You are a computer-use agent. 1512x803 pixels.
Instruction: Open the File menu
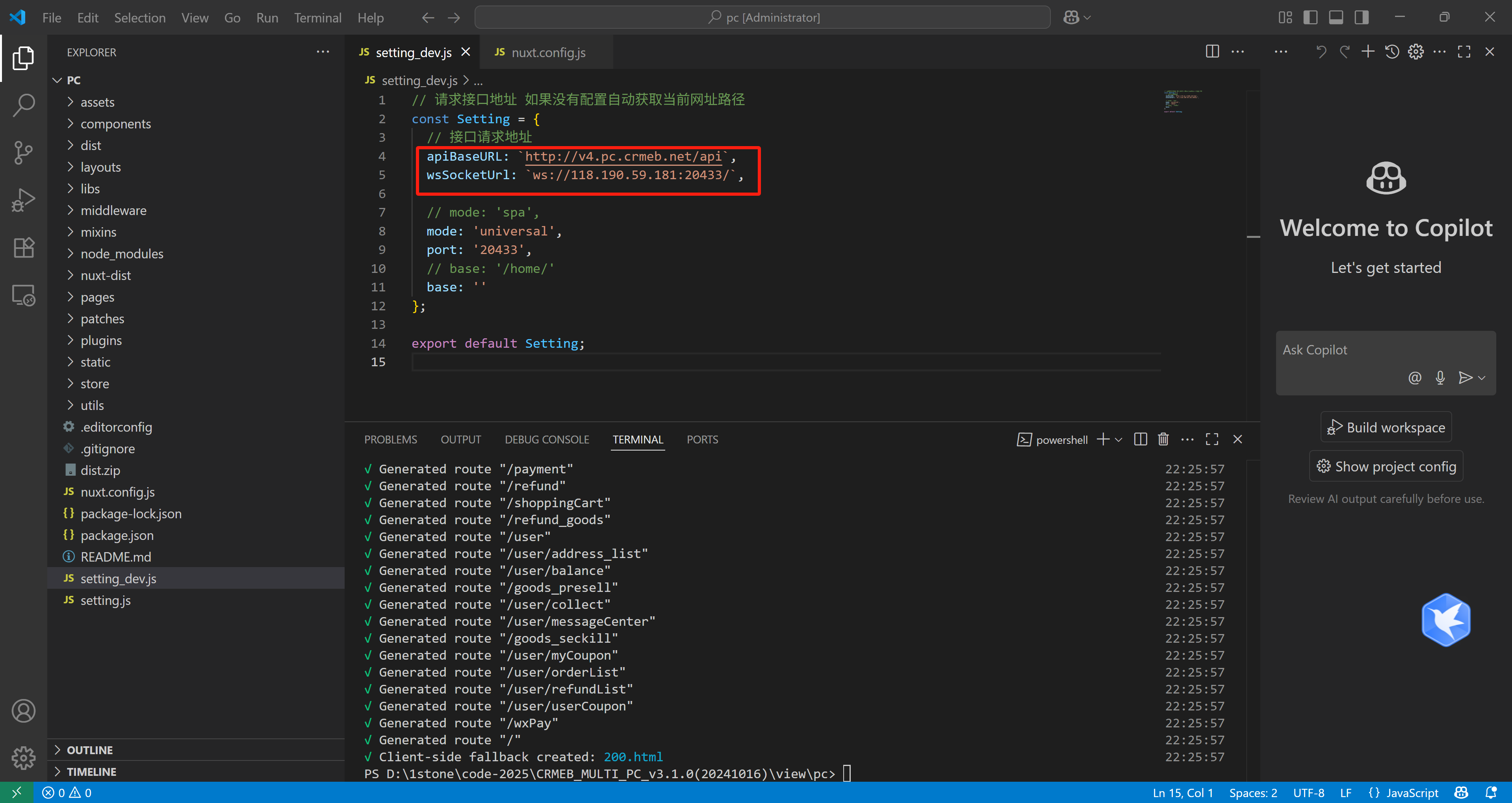coord(52,18)
